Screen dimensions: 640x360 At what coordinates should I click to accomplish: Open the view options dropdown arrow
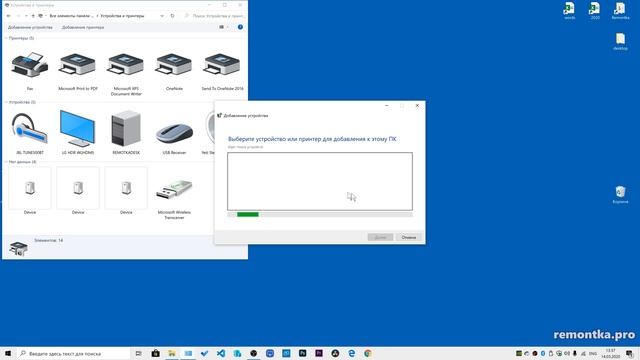tap(228, 27)
